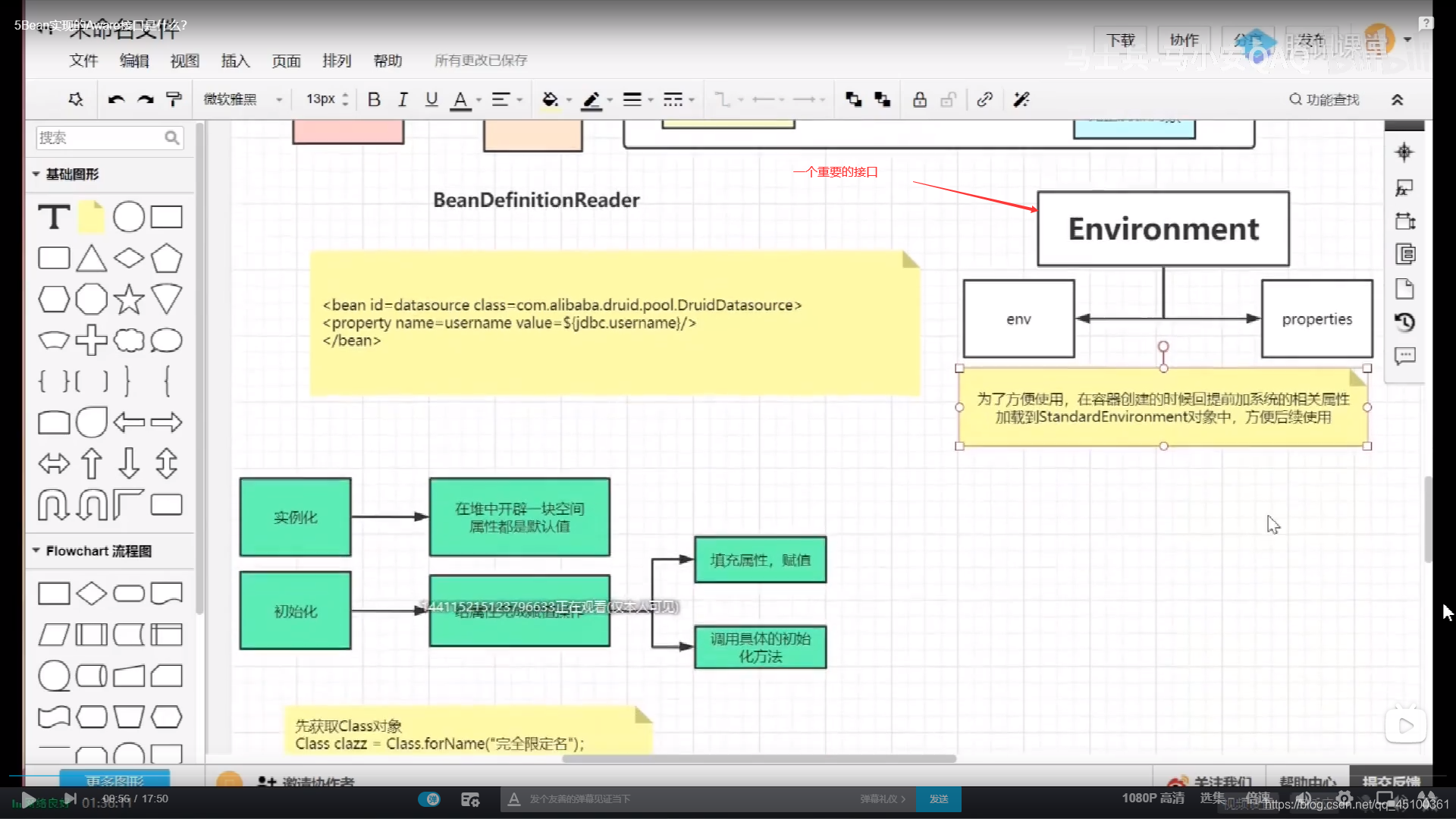Click the bring to front icon
Viewport: 1456px width, 819px height.
pos(854,99)
